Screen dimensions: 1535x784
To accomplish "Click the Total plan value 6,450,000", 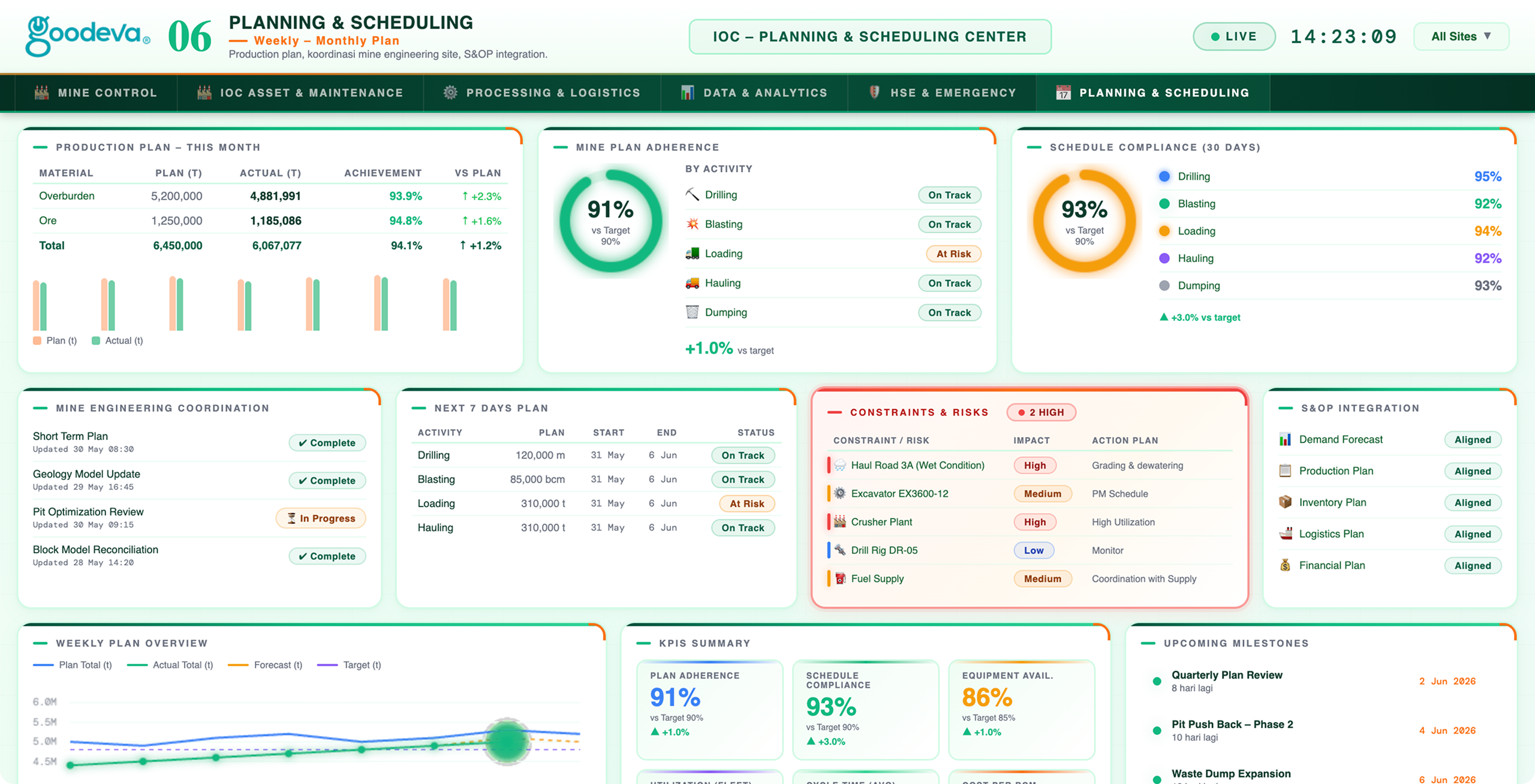I will (177, 245).
